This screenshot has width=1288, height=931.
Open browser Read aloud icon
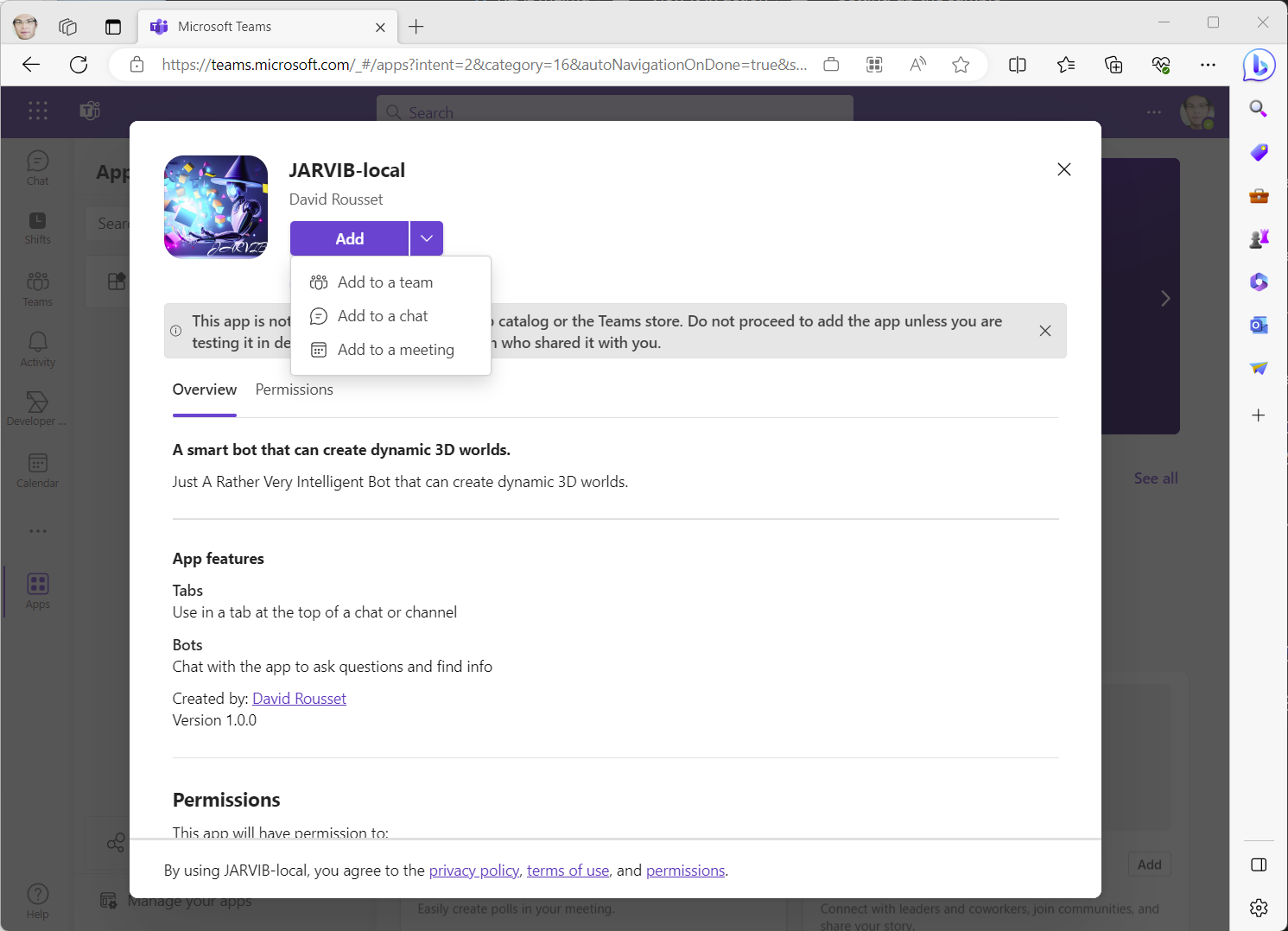coord(917,65)
